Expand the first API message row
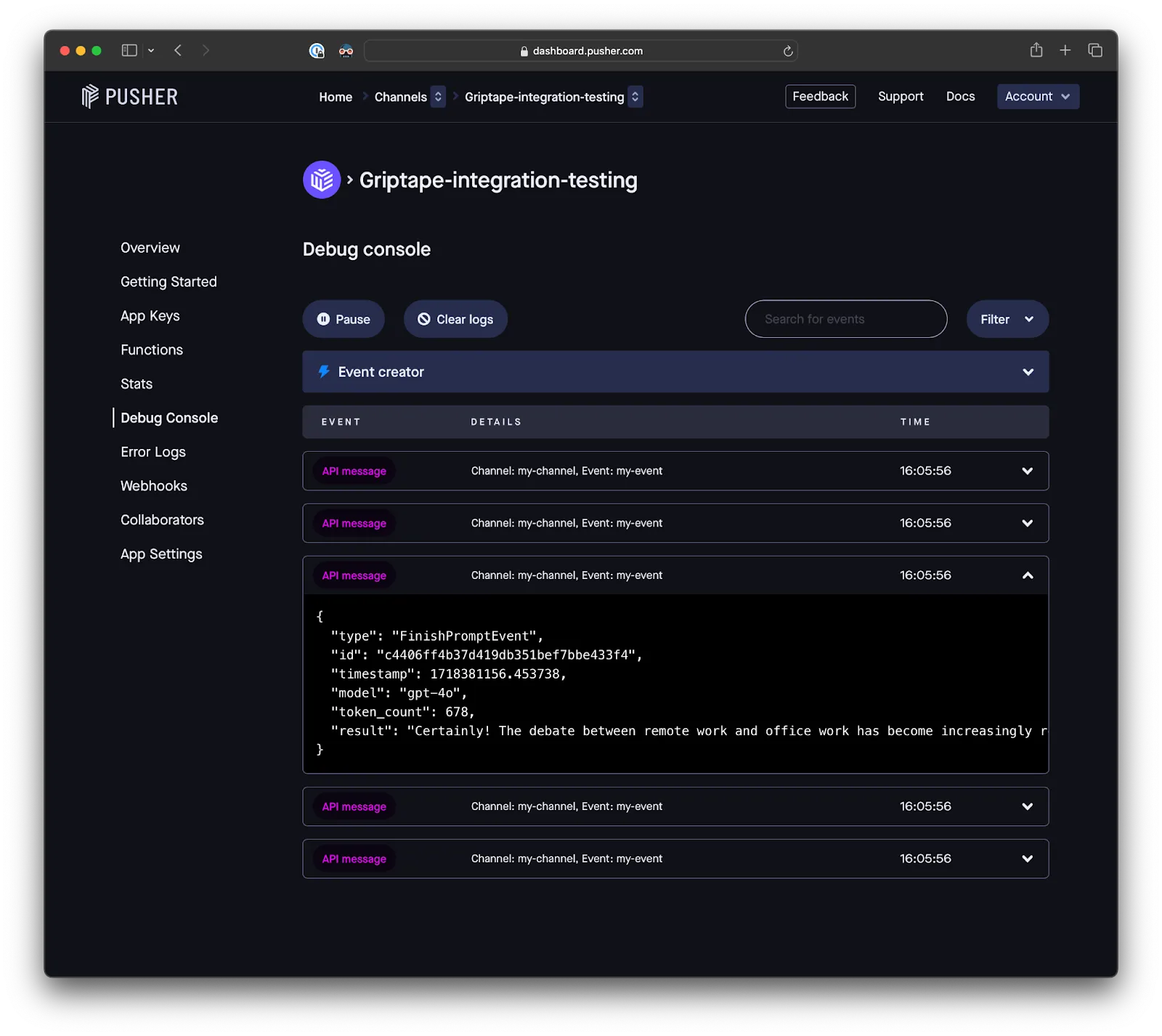This screenshot has width=1162, height=1036. click(675, 471)
